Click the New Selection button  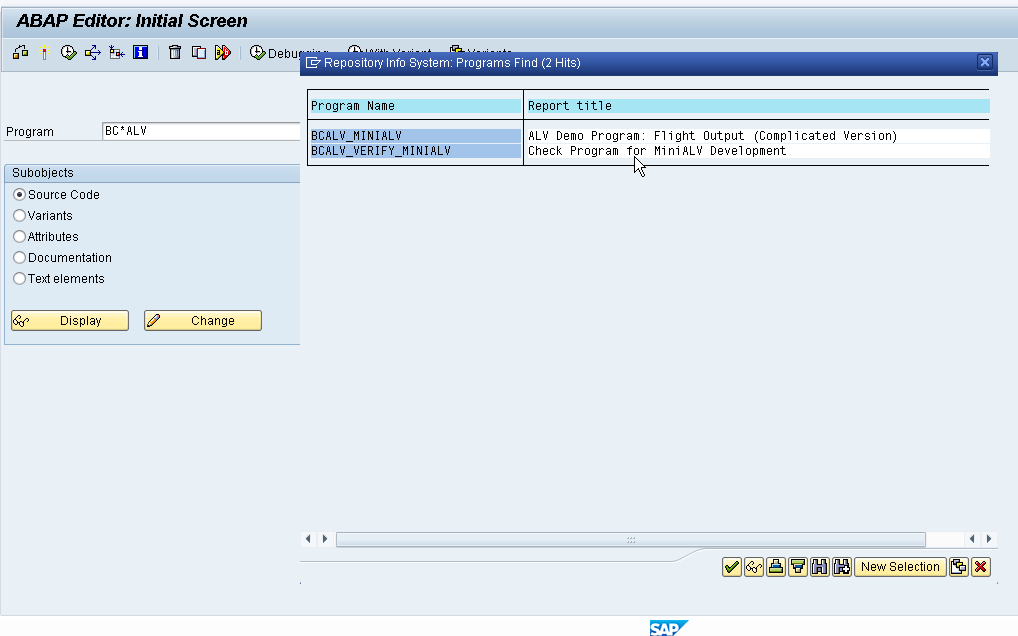pos(900,567)
